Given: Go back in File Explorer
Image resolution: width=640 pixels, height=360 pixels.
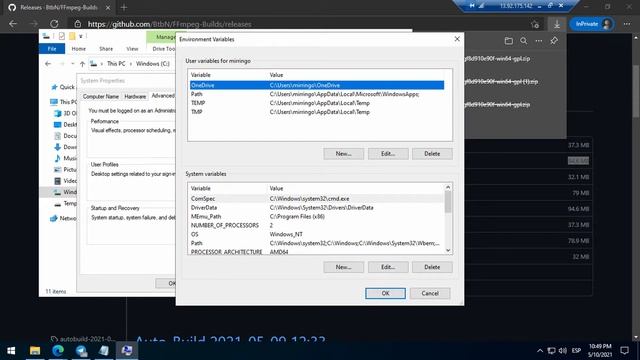Looking at the screenshot, I should (x=48, y=64).
